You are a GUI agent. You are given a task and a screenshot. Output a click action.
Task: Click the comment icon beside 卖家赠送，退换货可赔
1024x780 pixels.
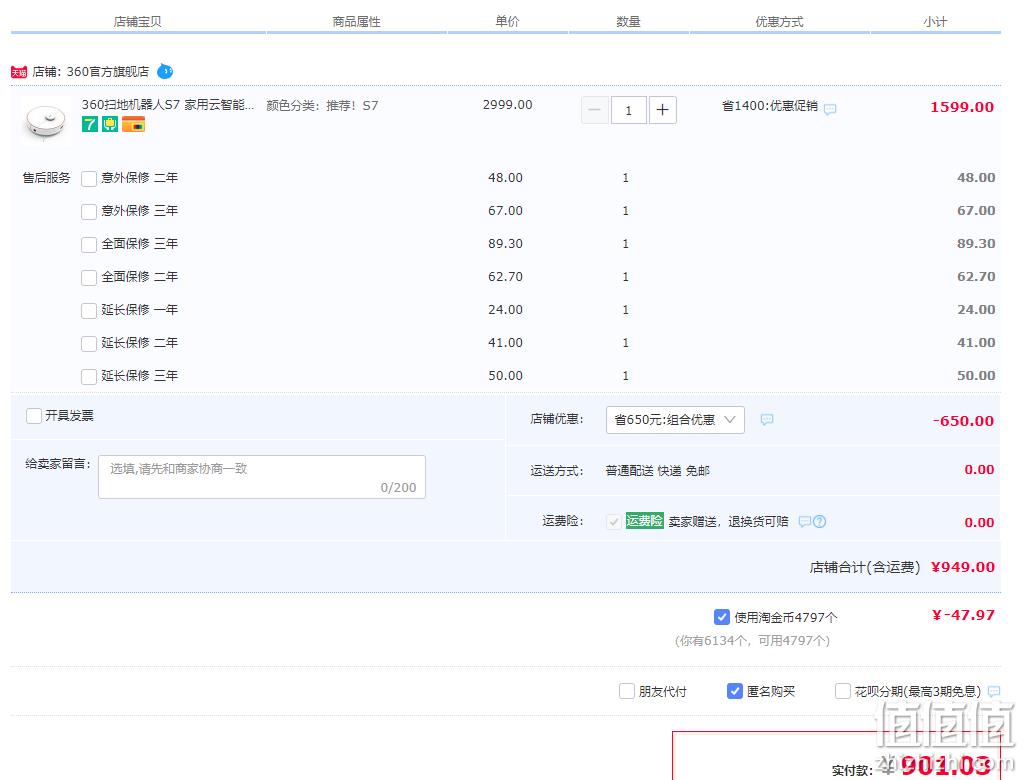tap(805, 521)
